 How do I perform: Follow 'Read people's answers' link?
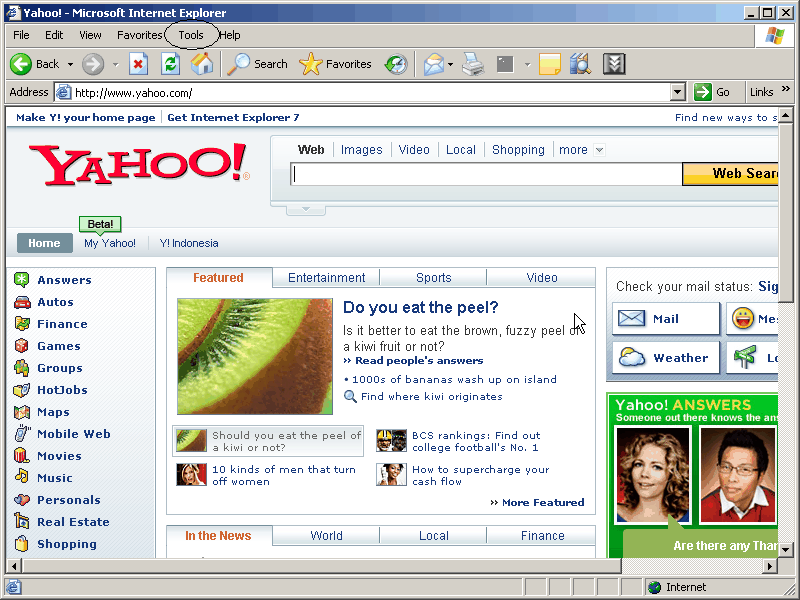[419, 361]
